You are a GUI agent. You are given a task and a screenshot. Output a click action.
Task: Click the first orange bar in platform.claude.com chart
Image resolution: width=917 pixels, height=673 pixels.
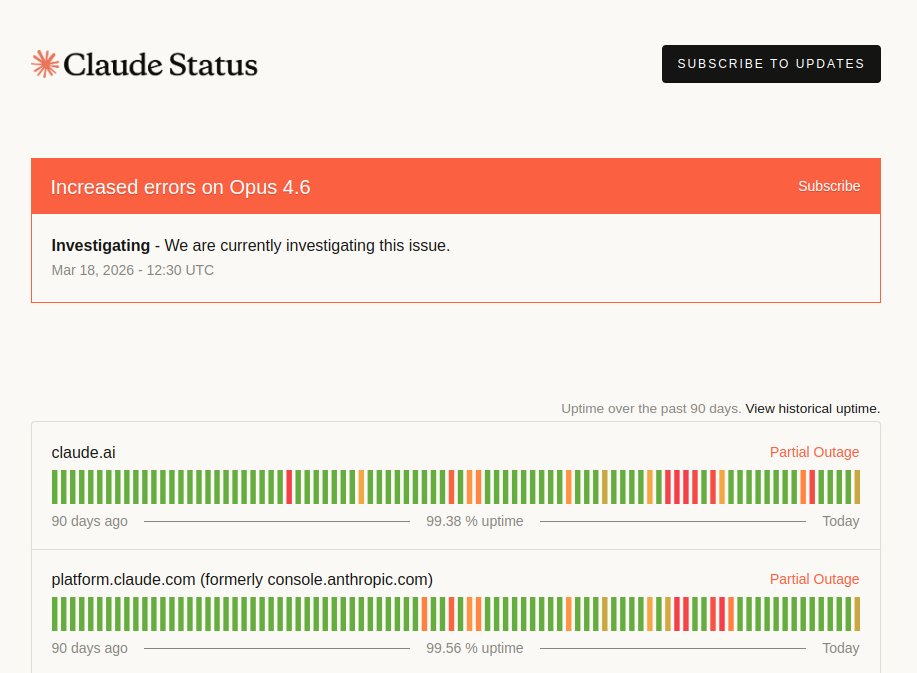425,614
